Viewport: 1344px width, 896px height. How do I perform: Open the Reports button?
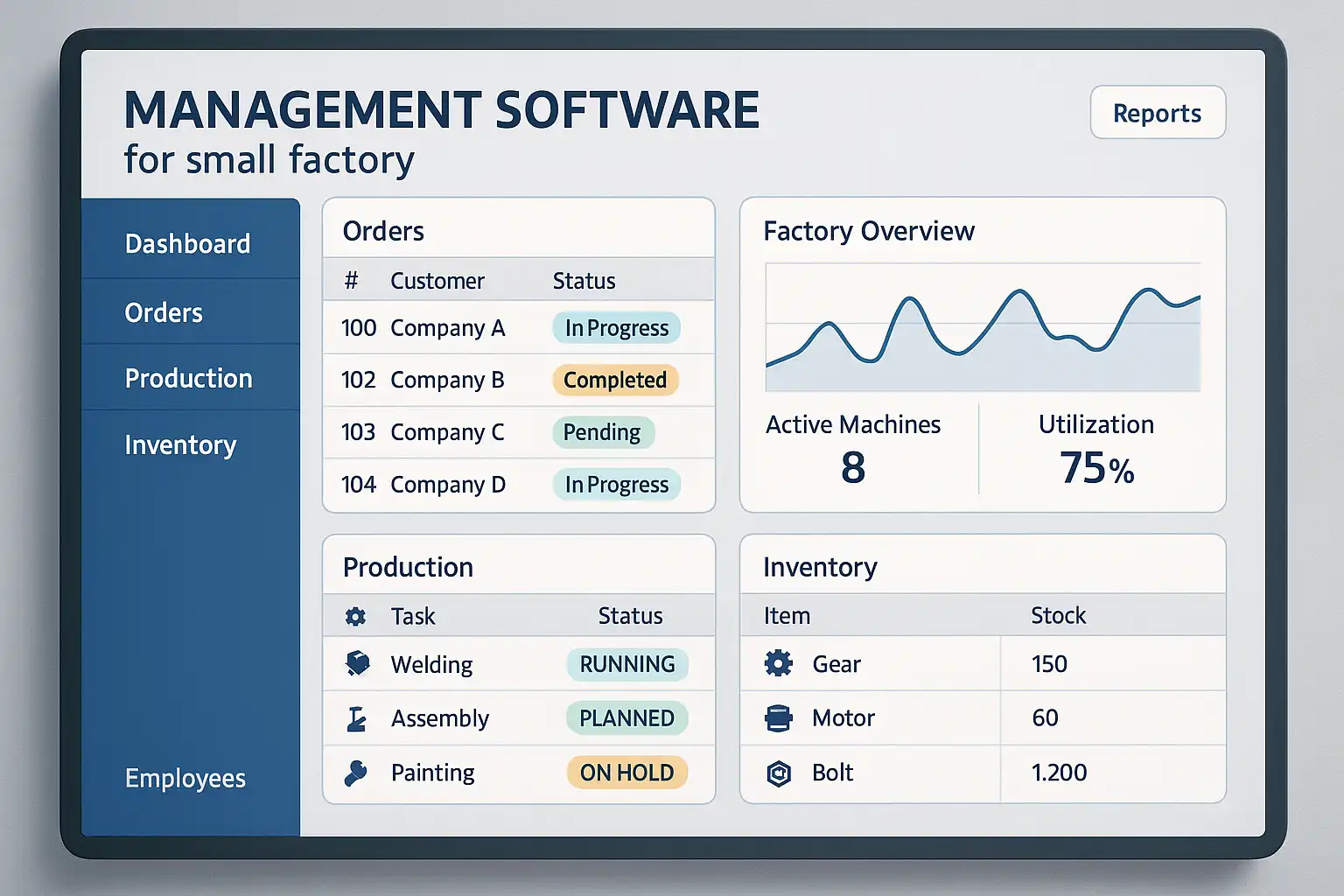[1157, 113]
